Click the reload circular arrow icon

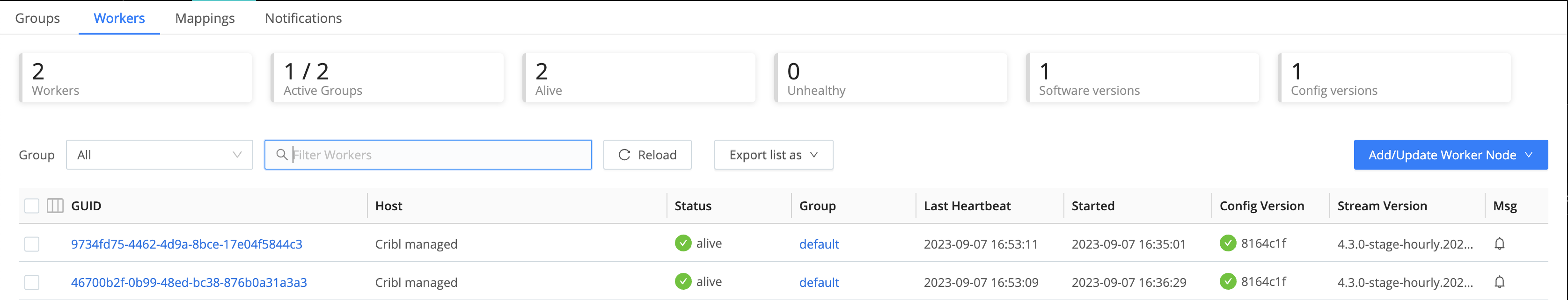623,155
